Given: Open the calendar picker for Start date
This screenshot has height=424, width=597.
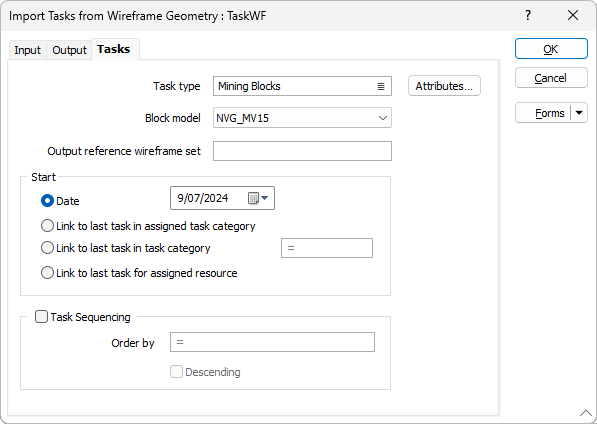Looking at the screenshot, I should point(258,198).
